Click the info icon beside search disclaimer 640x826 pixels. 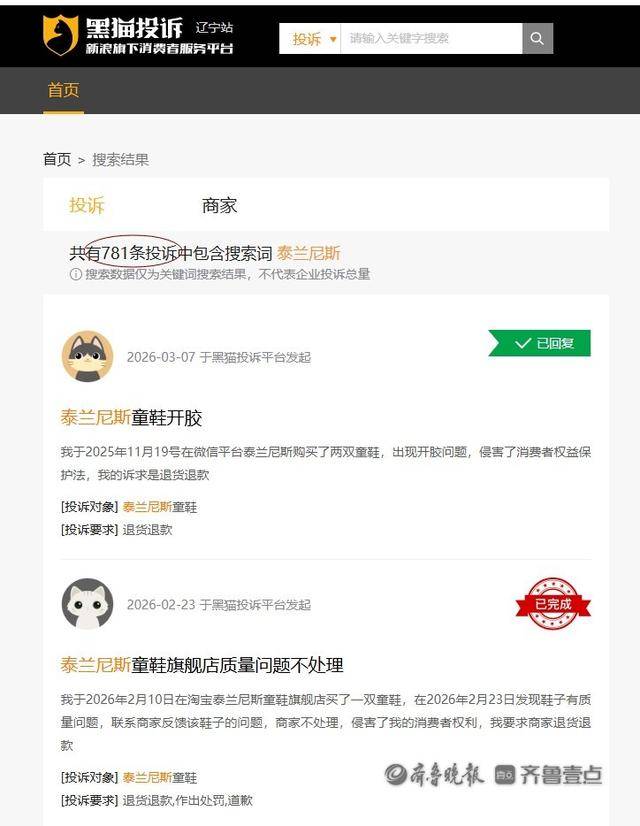[x=76, y=274]
